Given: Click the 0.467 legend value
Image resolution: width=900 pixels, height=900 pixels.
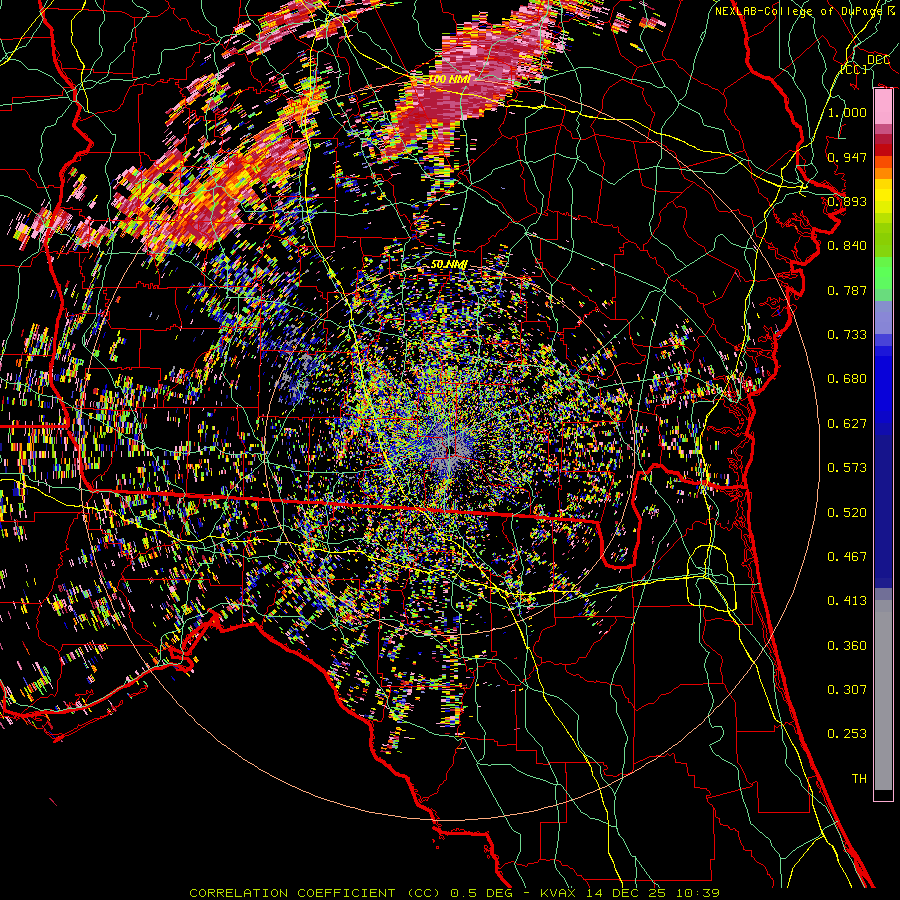Looking at the screenshot, I should pyautogui.click(x=847, y=557).
